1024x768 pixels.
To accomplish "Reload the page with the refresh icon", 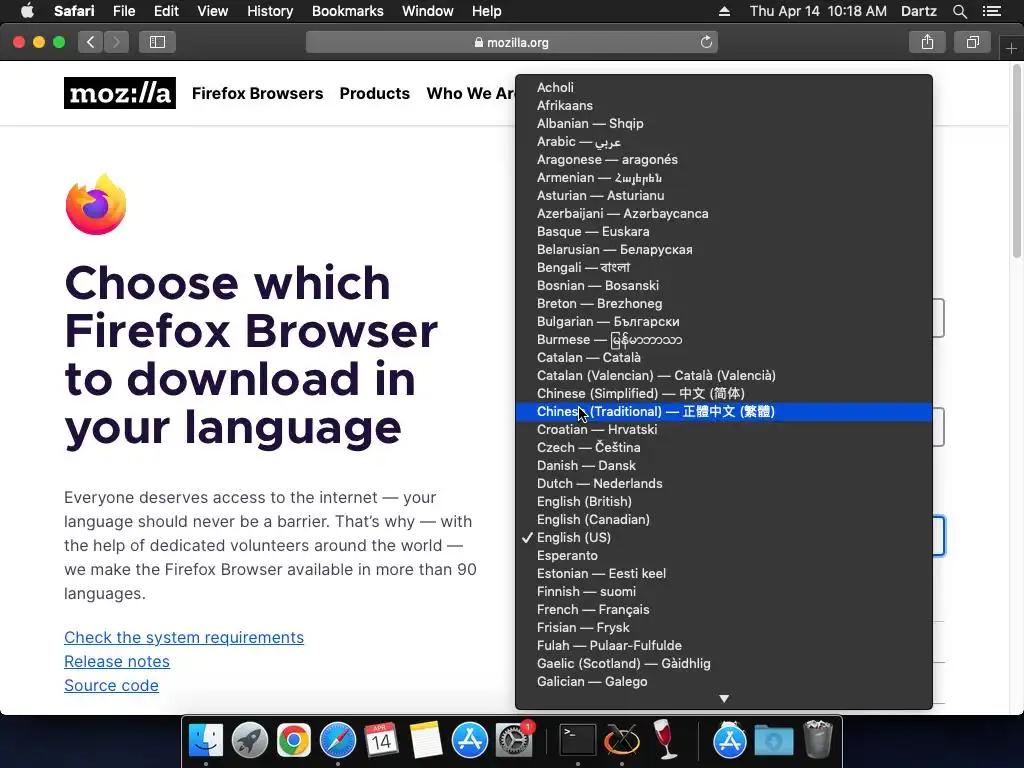I will coord(706,42).
